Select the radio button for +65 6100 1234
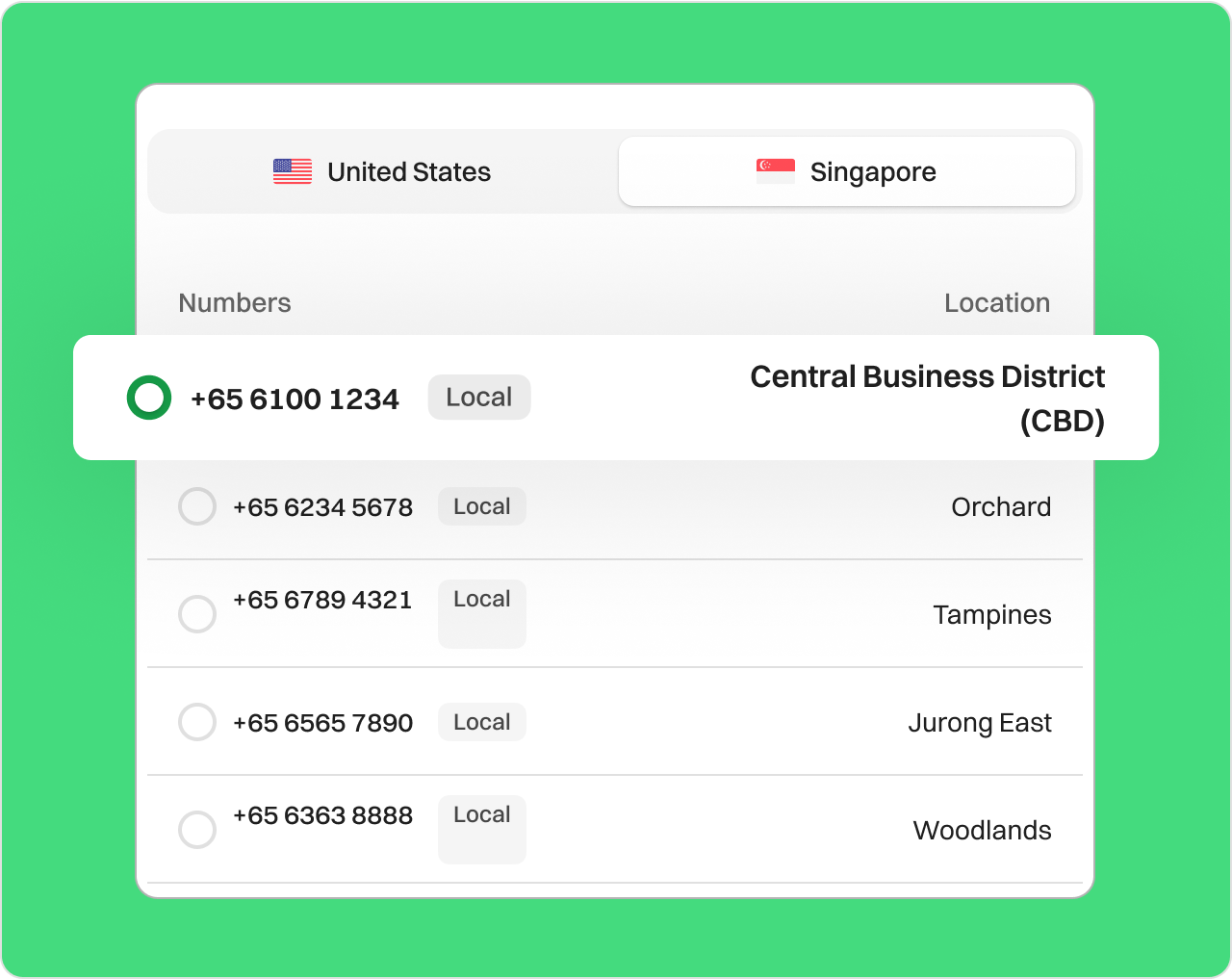The image size is (1232, 979). pos(149,398)
